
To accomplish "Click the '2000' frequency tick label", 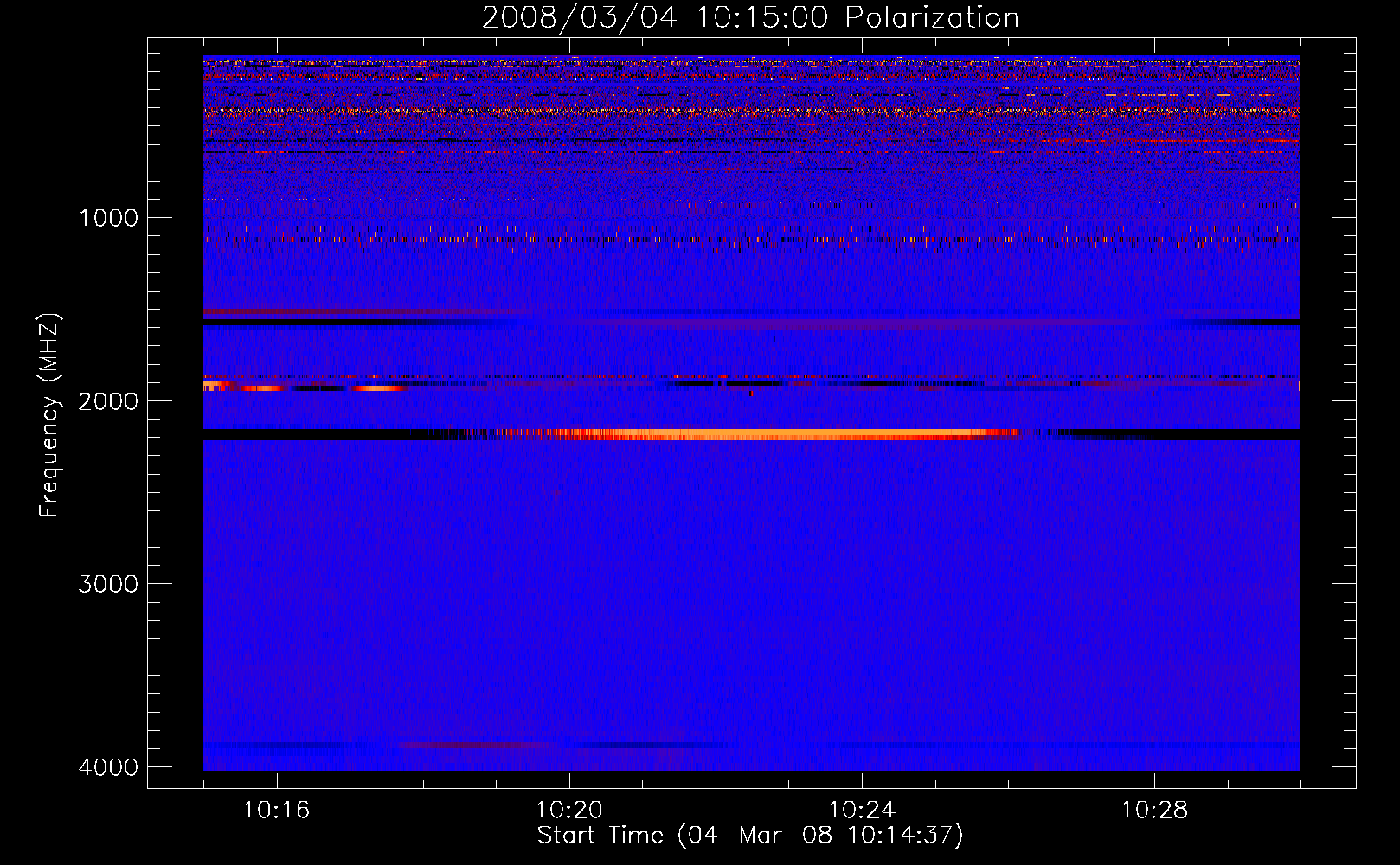I will coord(108,401).
